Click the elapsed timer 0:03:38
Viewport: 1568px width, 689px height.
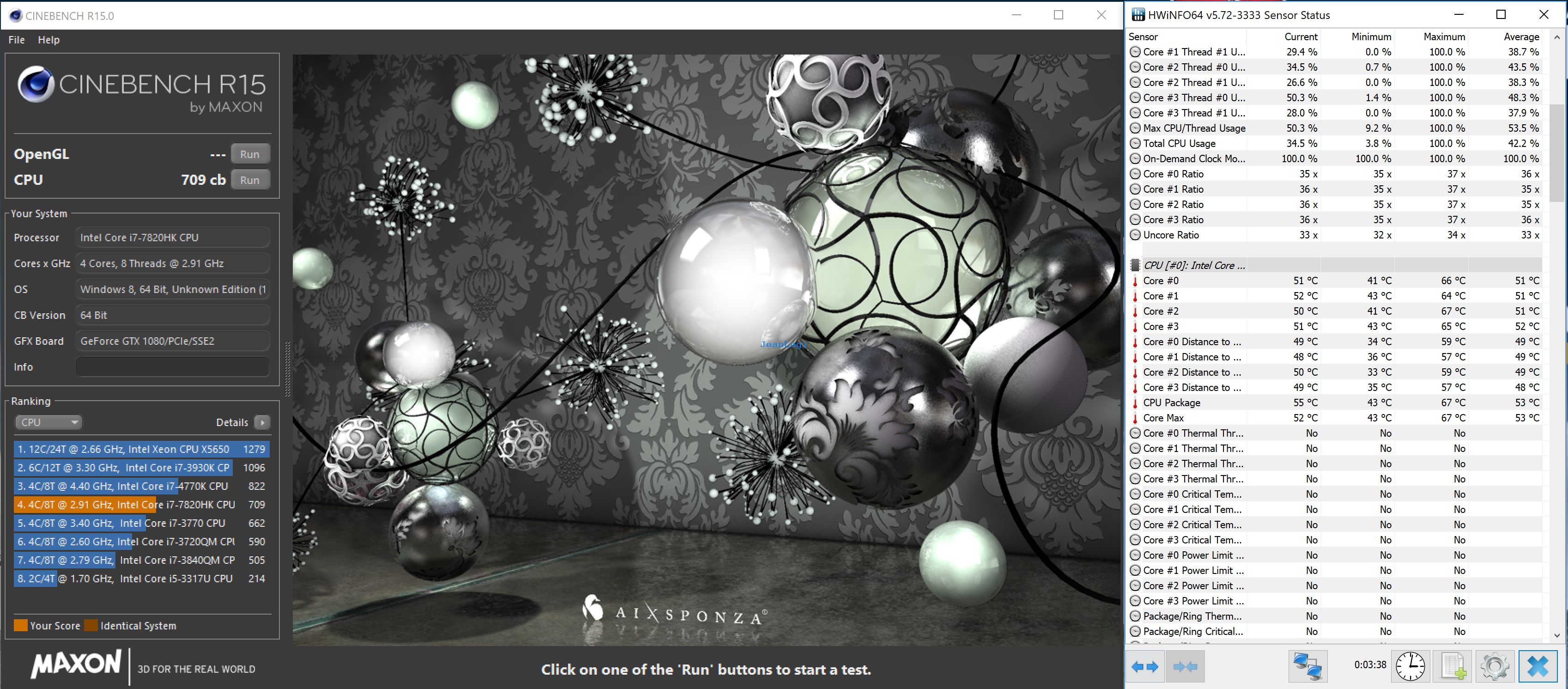point(1370,665)
